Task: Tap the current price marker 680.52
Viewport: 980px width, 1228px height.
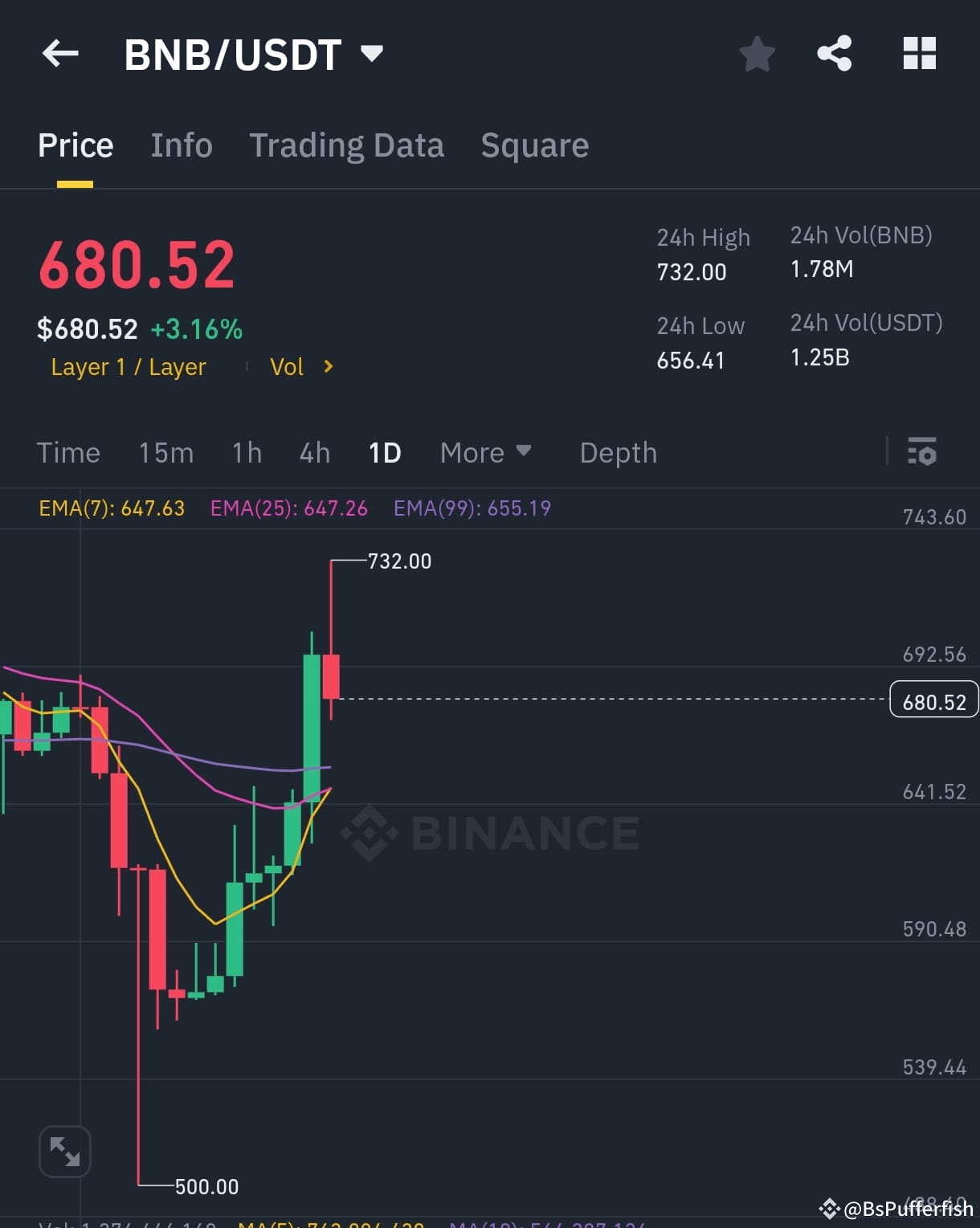Action: coord(933,700)
